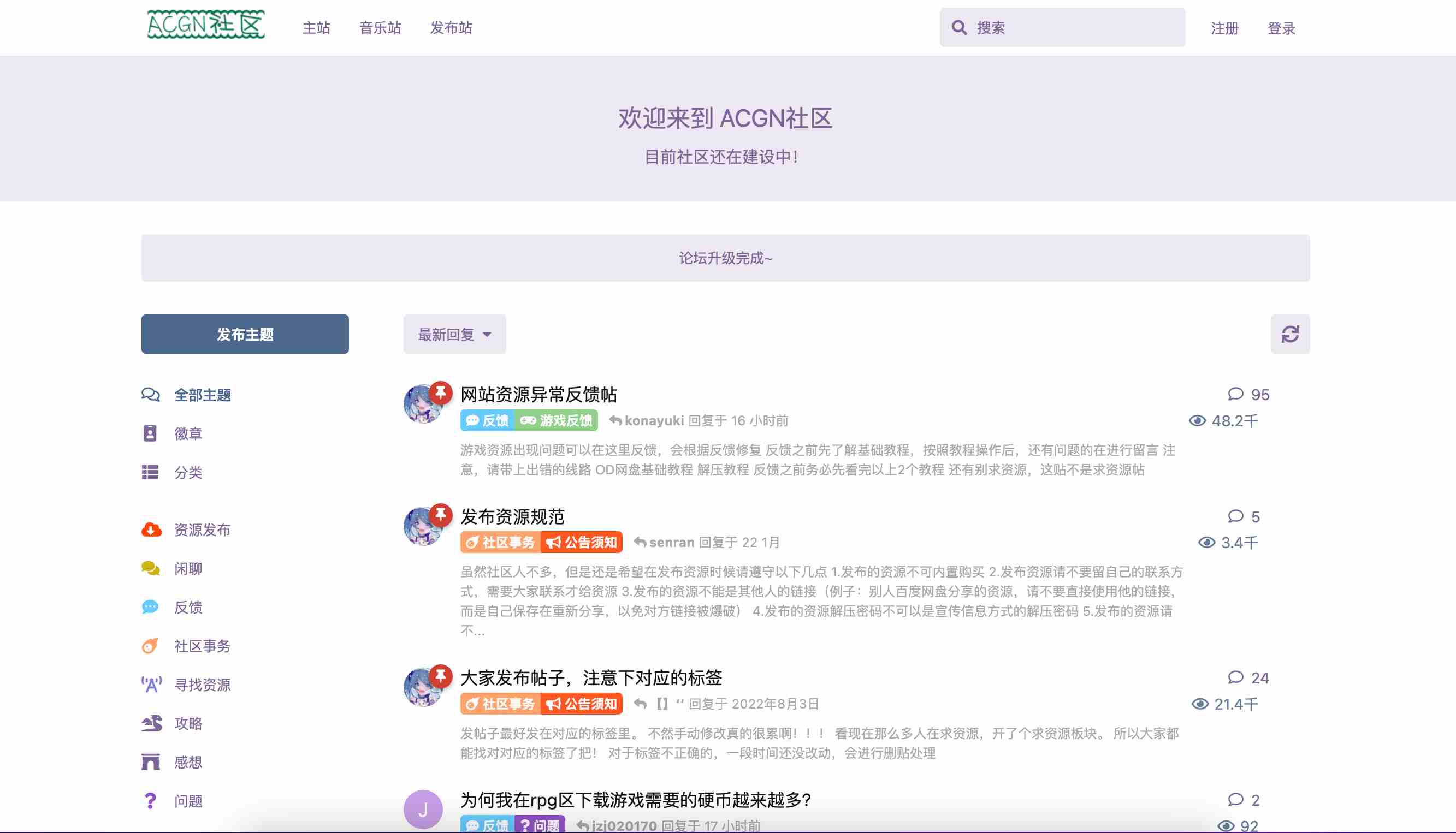This screenshot has width=1456, height=833.
Task: Click 反馈 tag under 网站资源异常反馈帖
Action: (487, 420)
